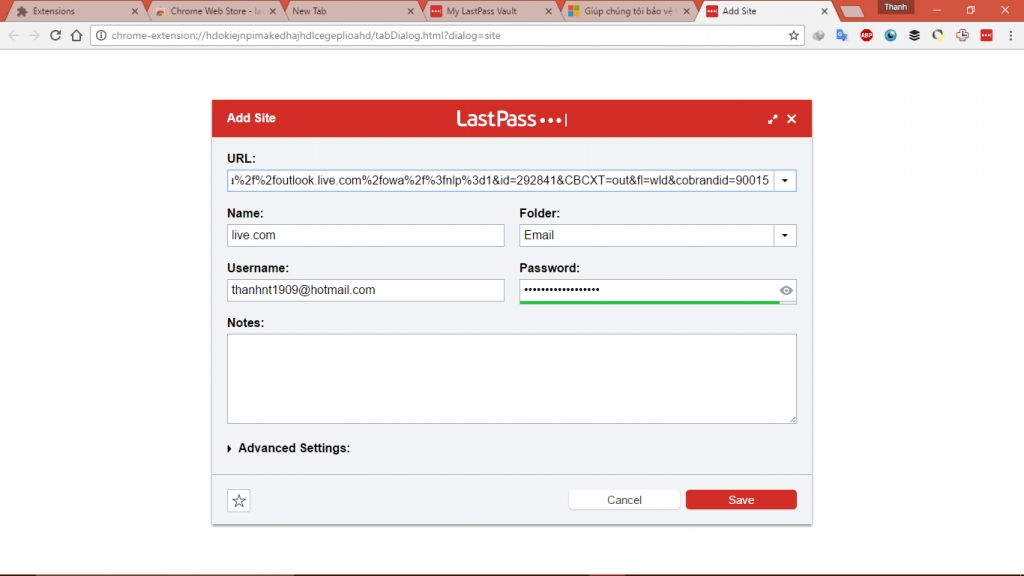Click the Name field containing live.com
Image resolution: width=1024 pixels, height=576 pixels.
[366, 236]
